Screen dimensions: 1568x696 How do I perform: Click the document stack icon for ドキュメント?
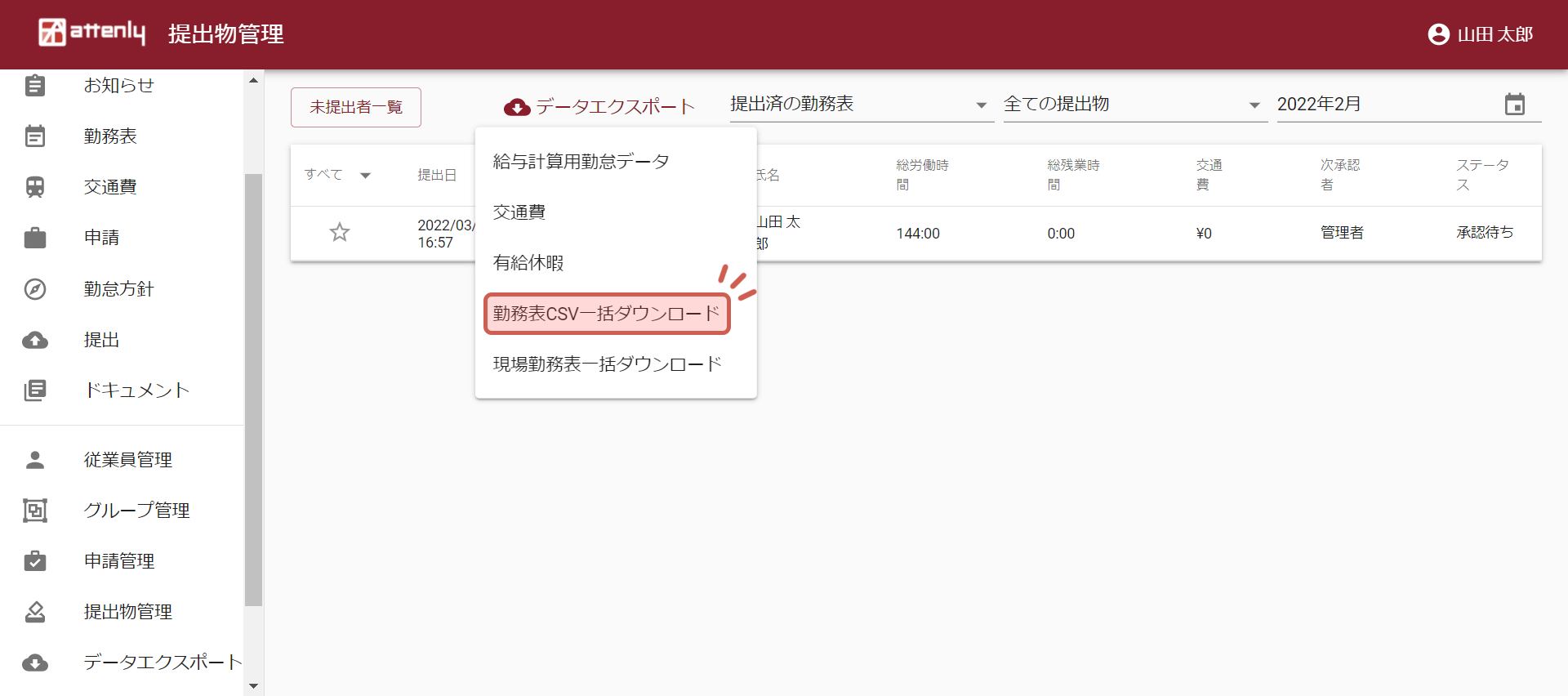coord(35,390)
